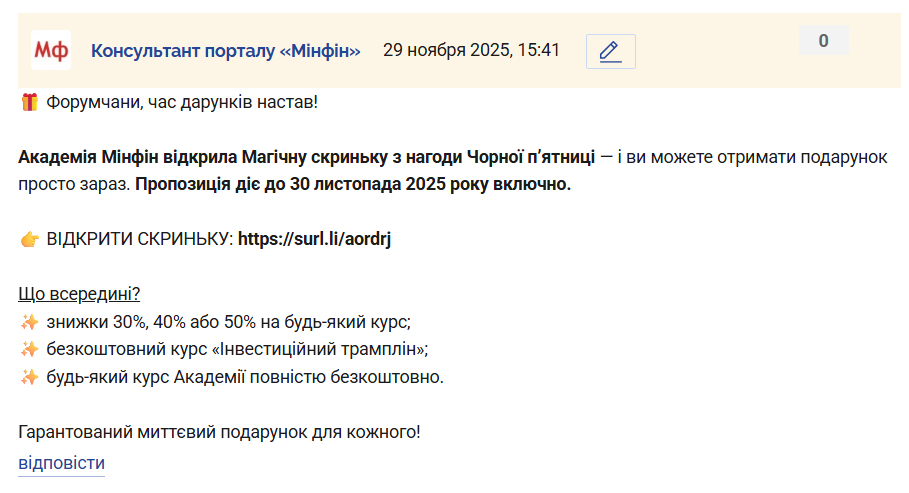Click the Мф avatar logo
Image resolution: width=909 pixels, height=493 pixels.
pyautogui.click(x=51, y=50)
